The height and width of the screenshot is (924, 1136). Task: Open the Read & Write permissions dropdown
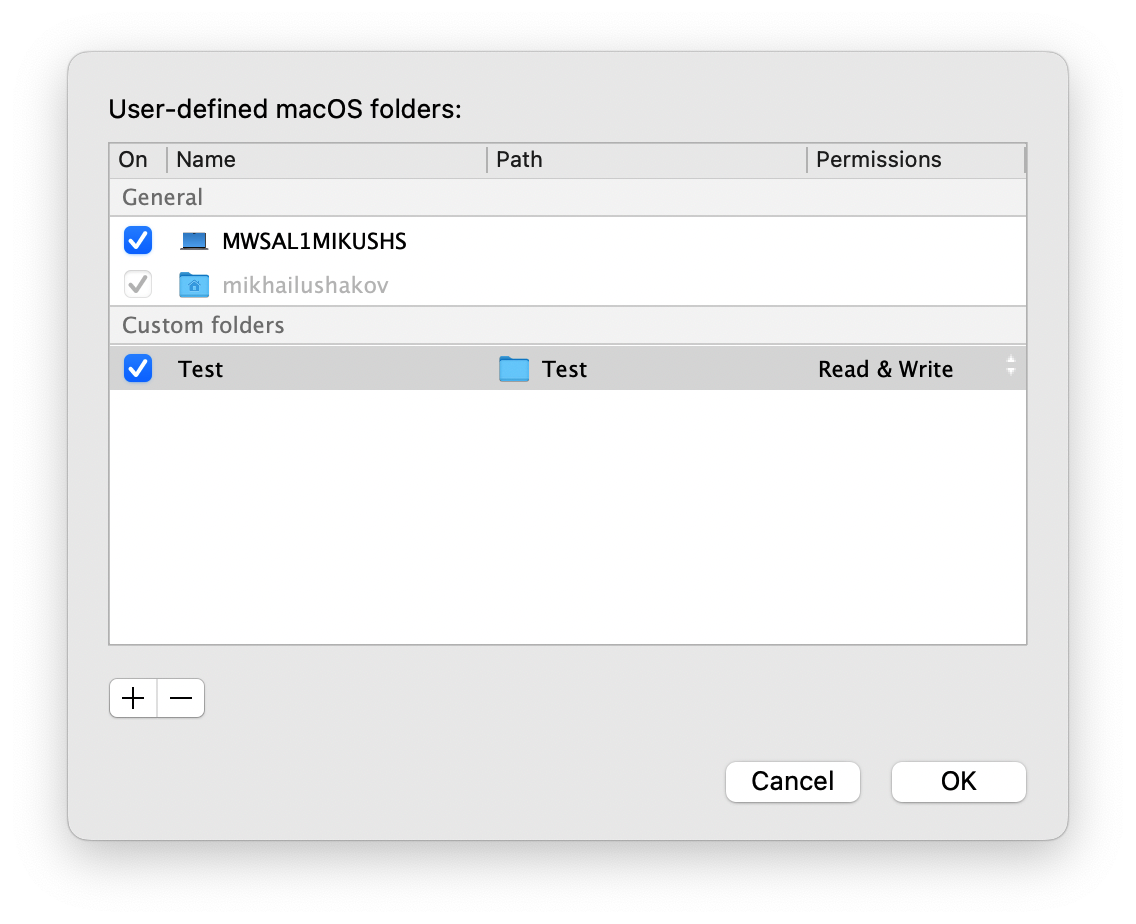886,369
